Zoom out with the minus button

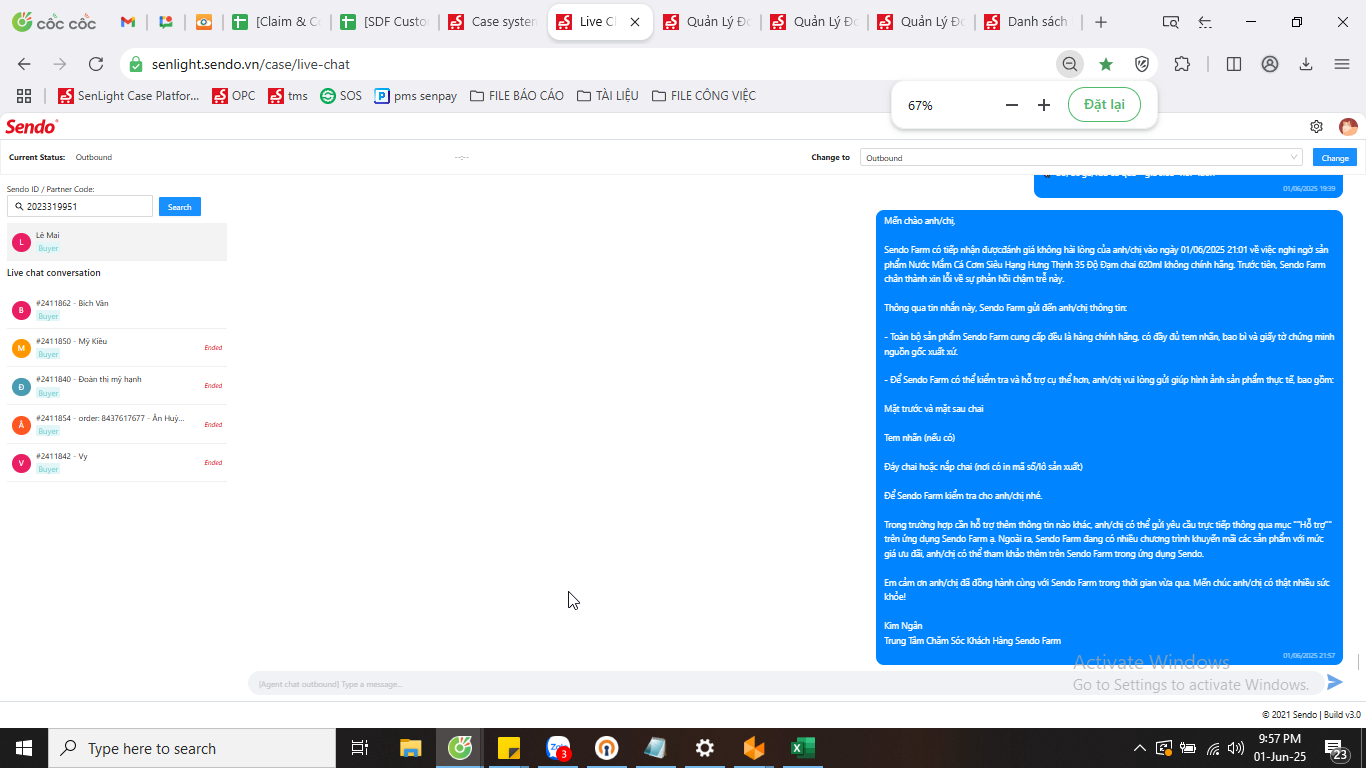pyautogui.click(x=1012, y=105)
